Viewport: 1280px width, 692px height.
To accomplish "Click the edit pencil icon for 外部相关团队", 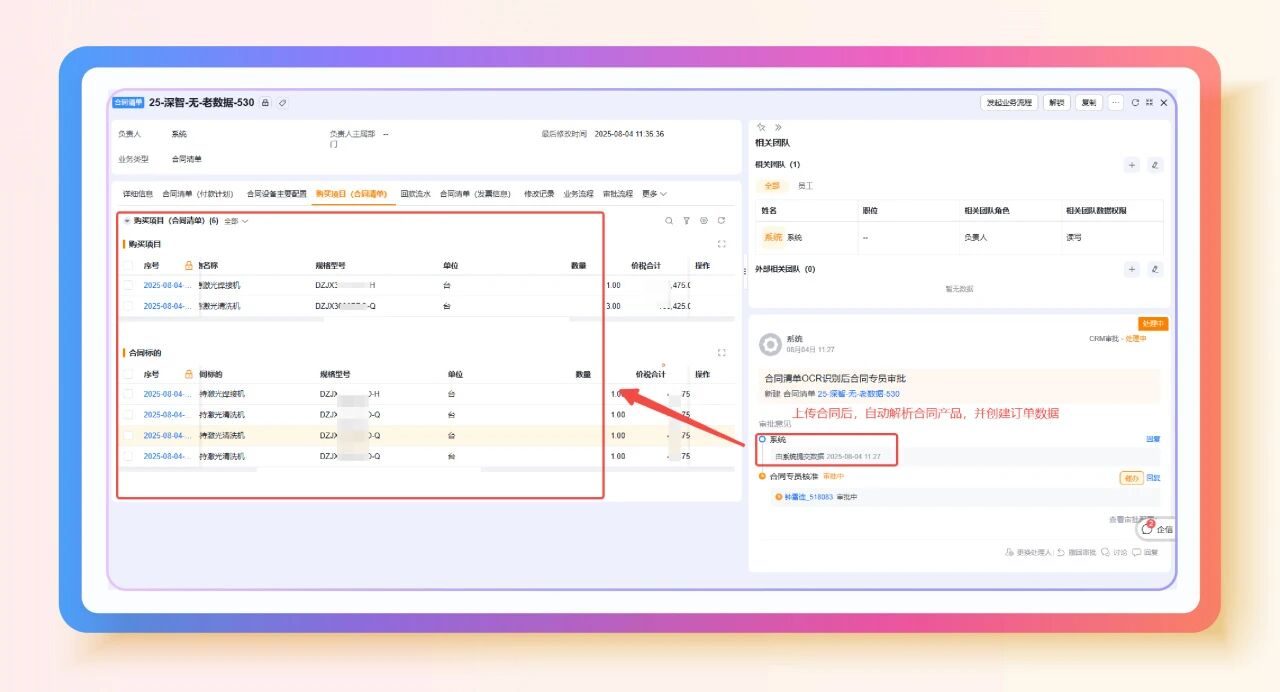I will pyautogui.click(x=1155, y=269).
